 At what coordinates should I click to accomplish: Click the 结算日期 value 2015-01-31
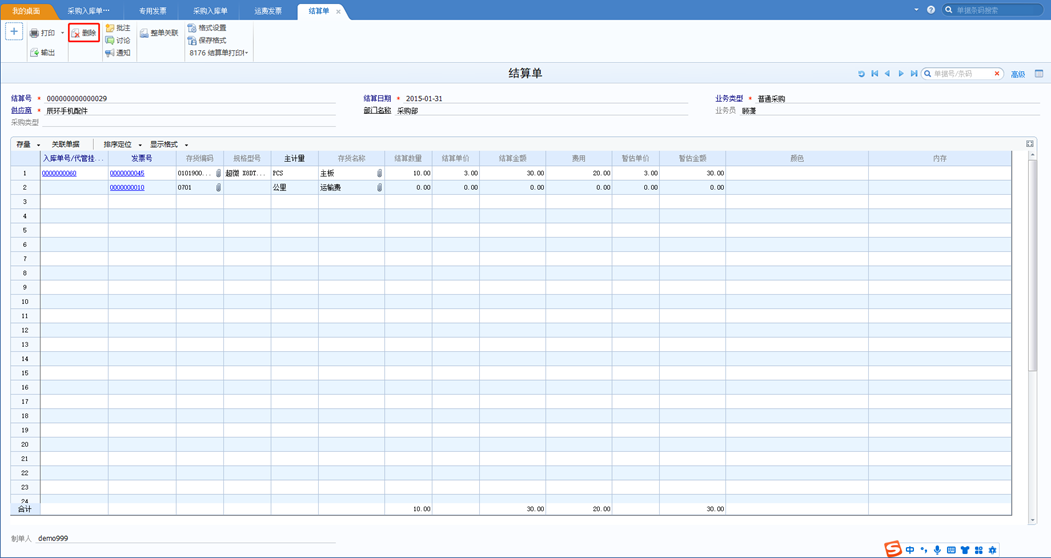(x=424, y=99)
